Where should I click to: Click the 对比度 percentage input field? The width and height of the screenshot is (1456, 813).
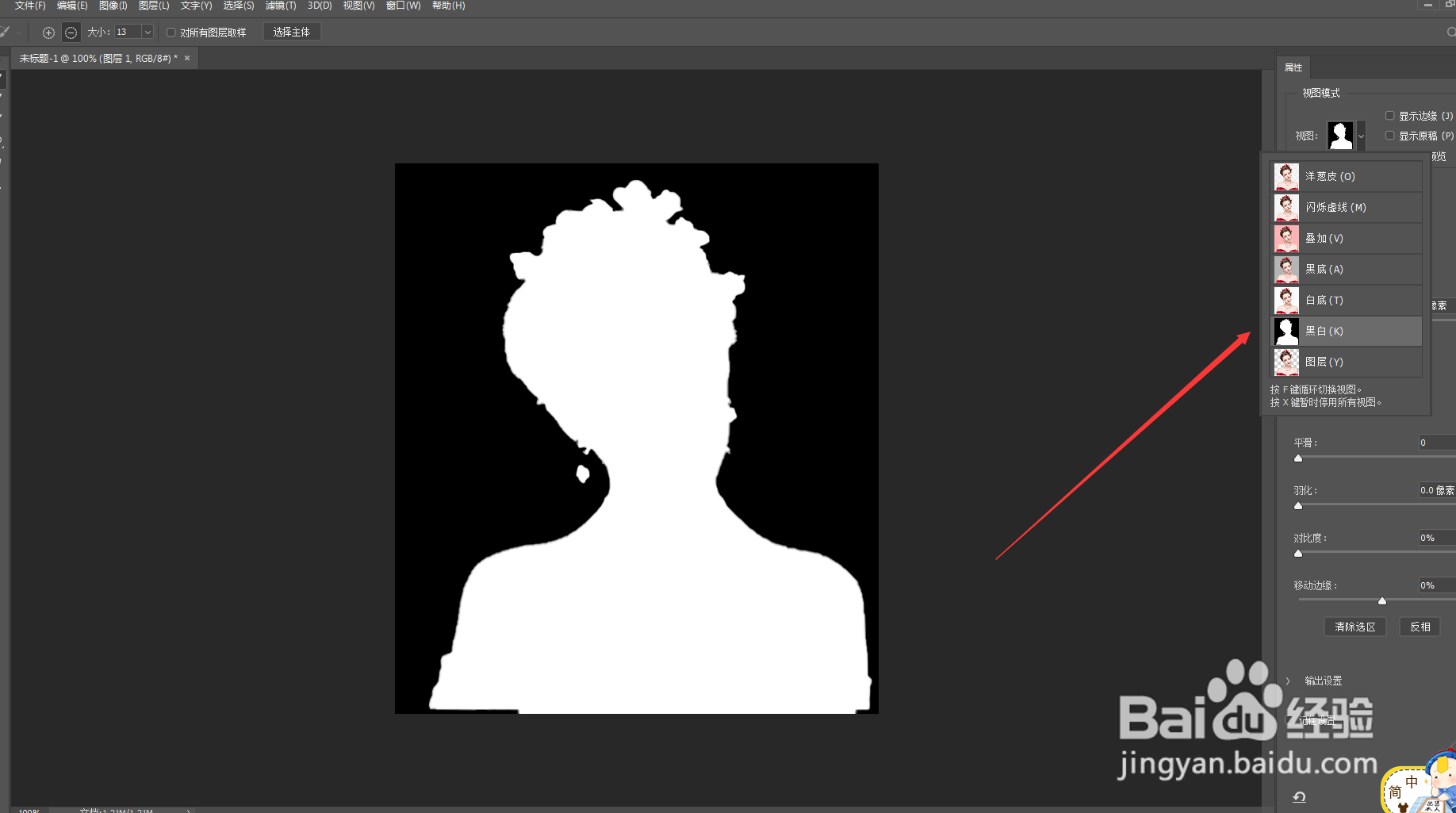[x=1437, y=538]
